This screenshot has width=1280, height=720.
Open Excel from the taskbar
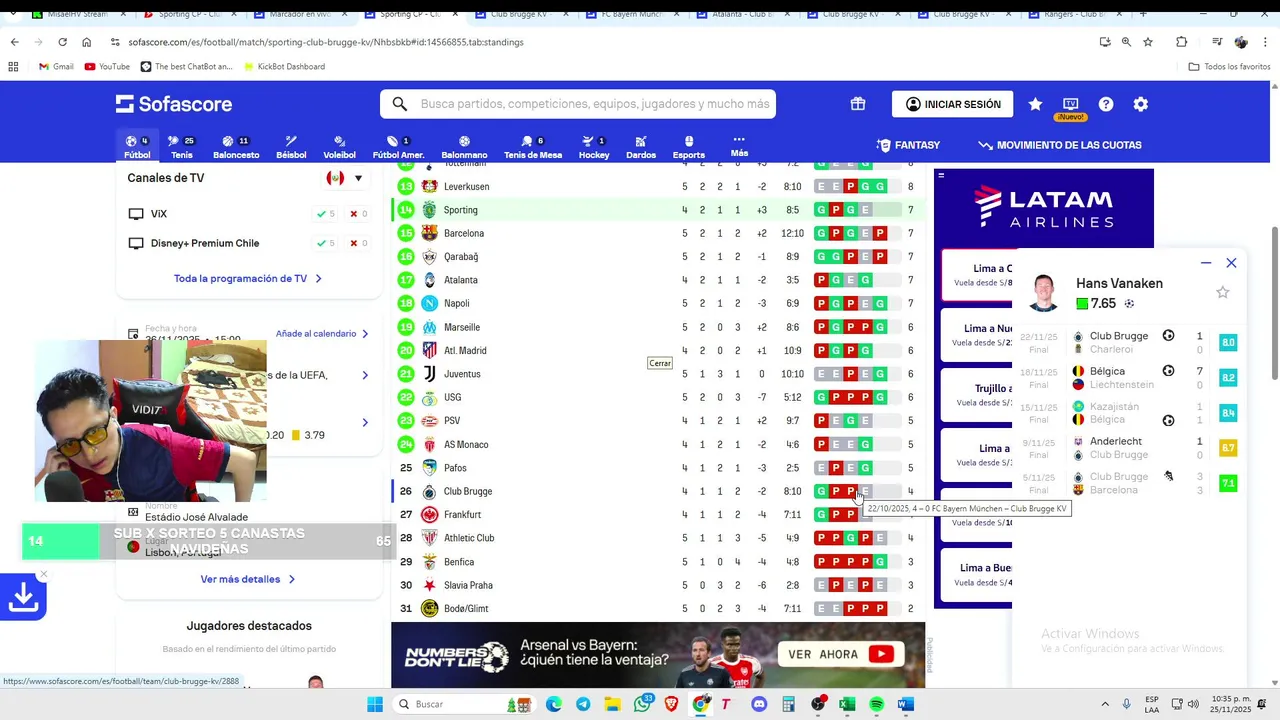tap(847, 704)
